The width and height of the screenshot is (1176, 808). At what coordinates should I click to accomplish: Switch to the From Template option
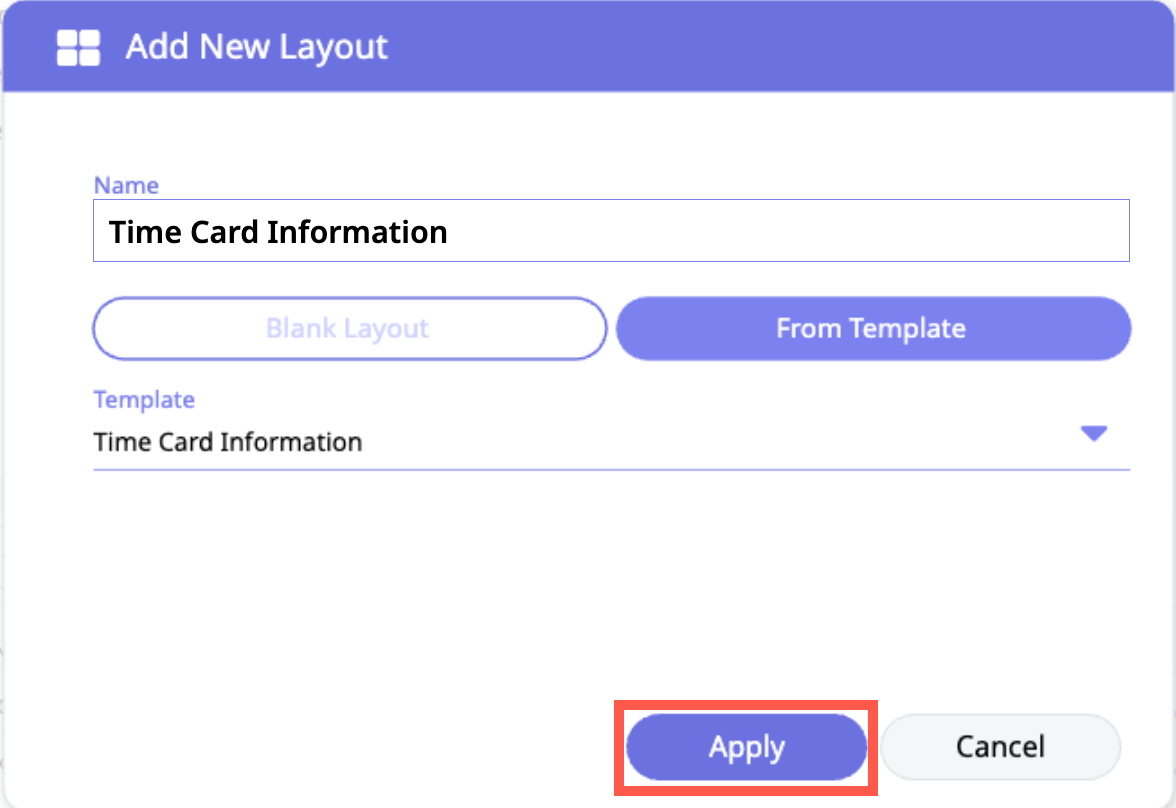pyautogui.click(x=872, y=328)
